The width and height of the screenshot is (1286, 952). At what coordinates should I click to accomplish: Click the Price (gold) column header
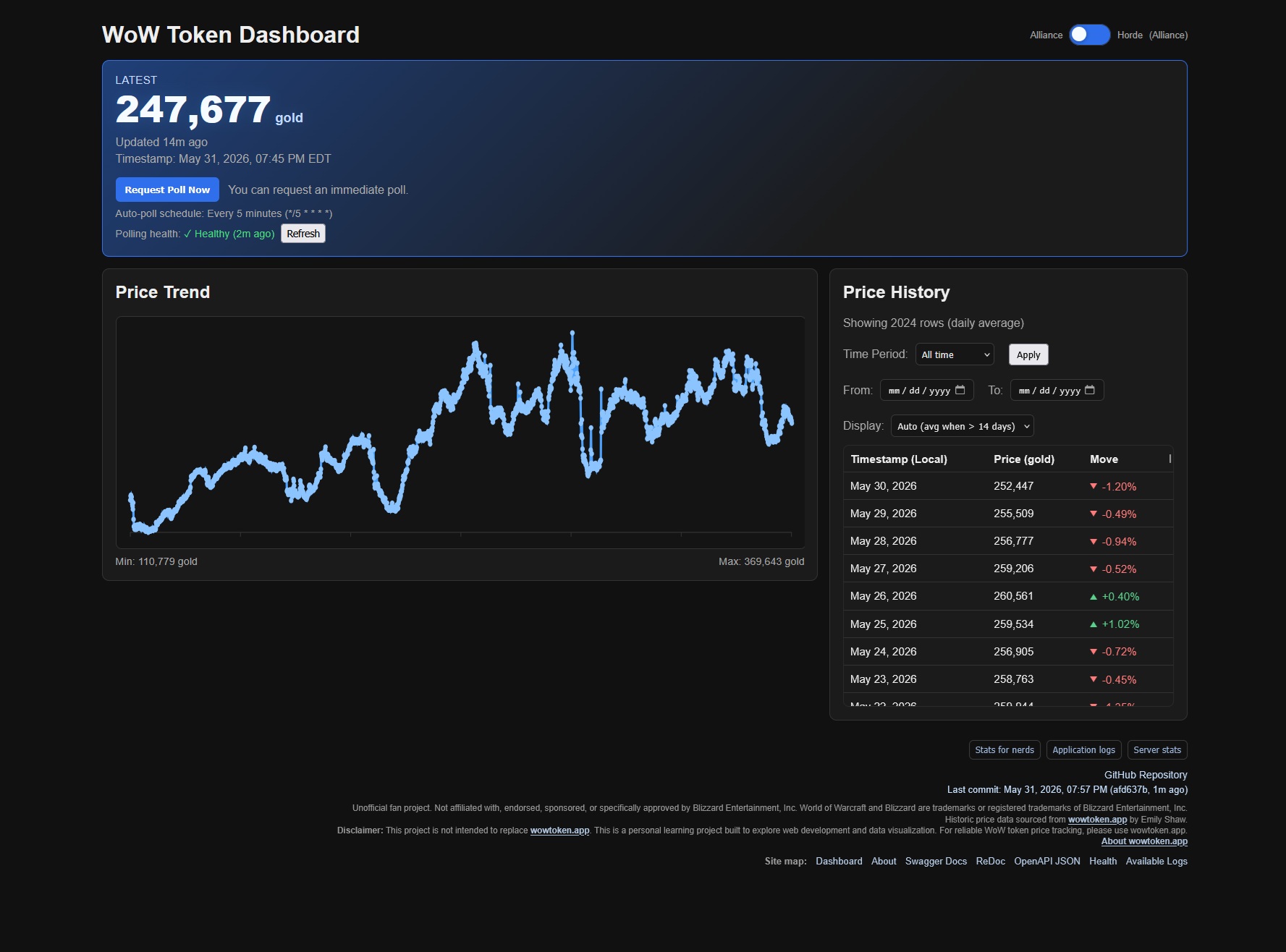point(1024,459)
